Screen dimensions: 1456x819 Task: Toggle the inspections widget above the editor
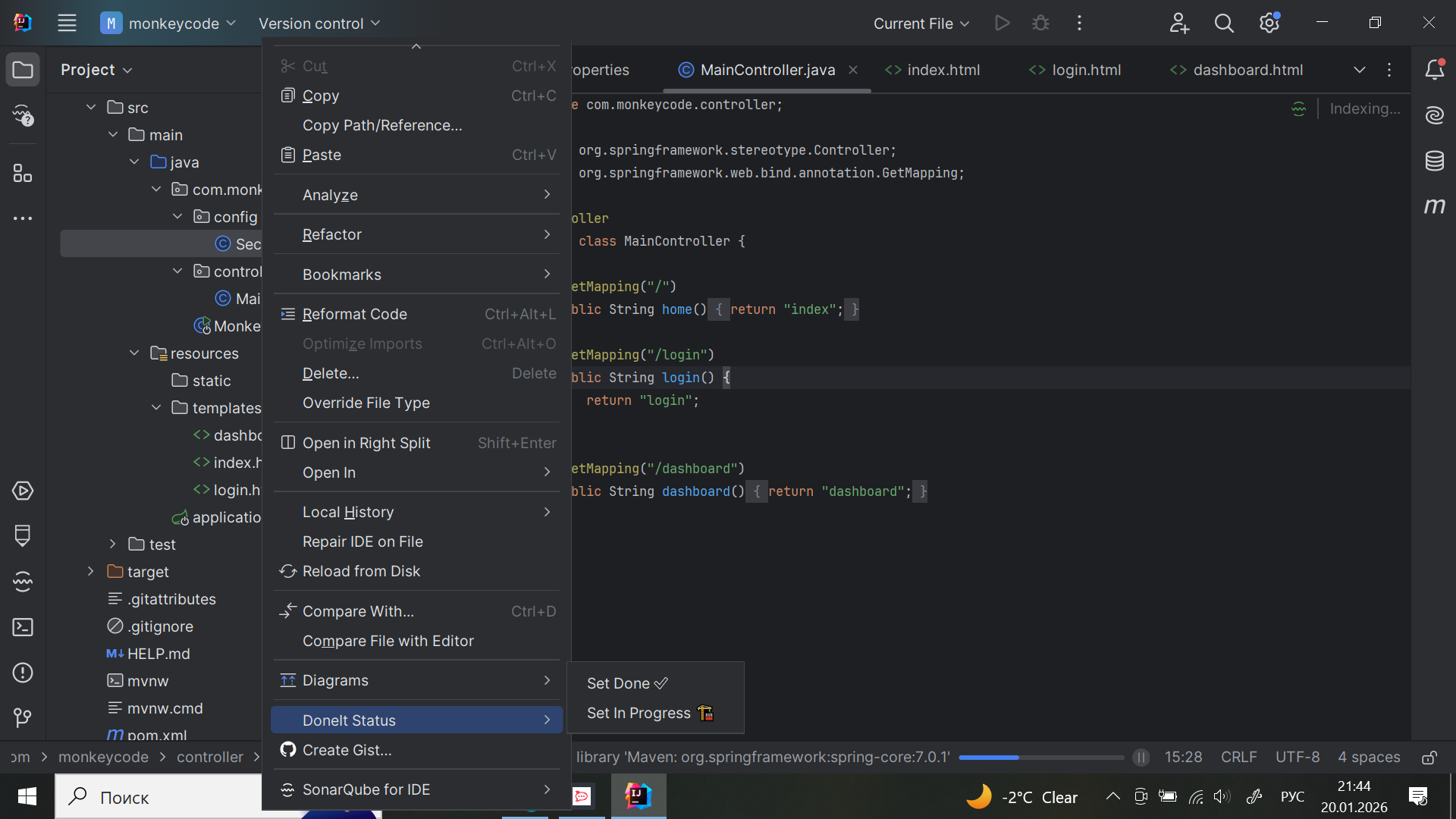pos(1298,108)
